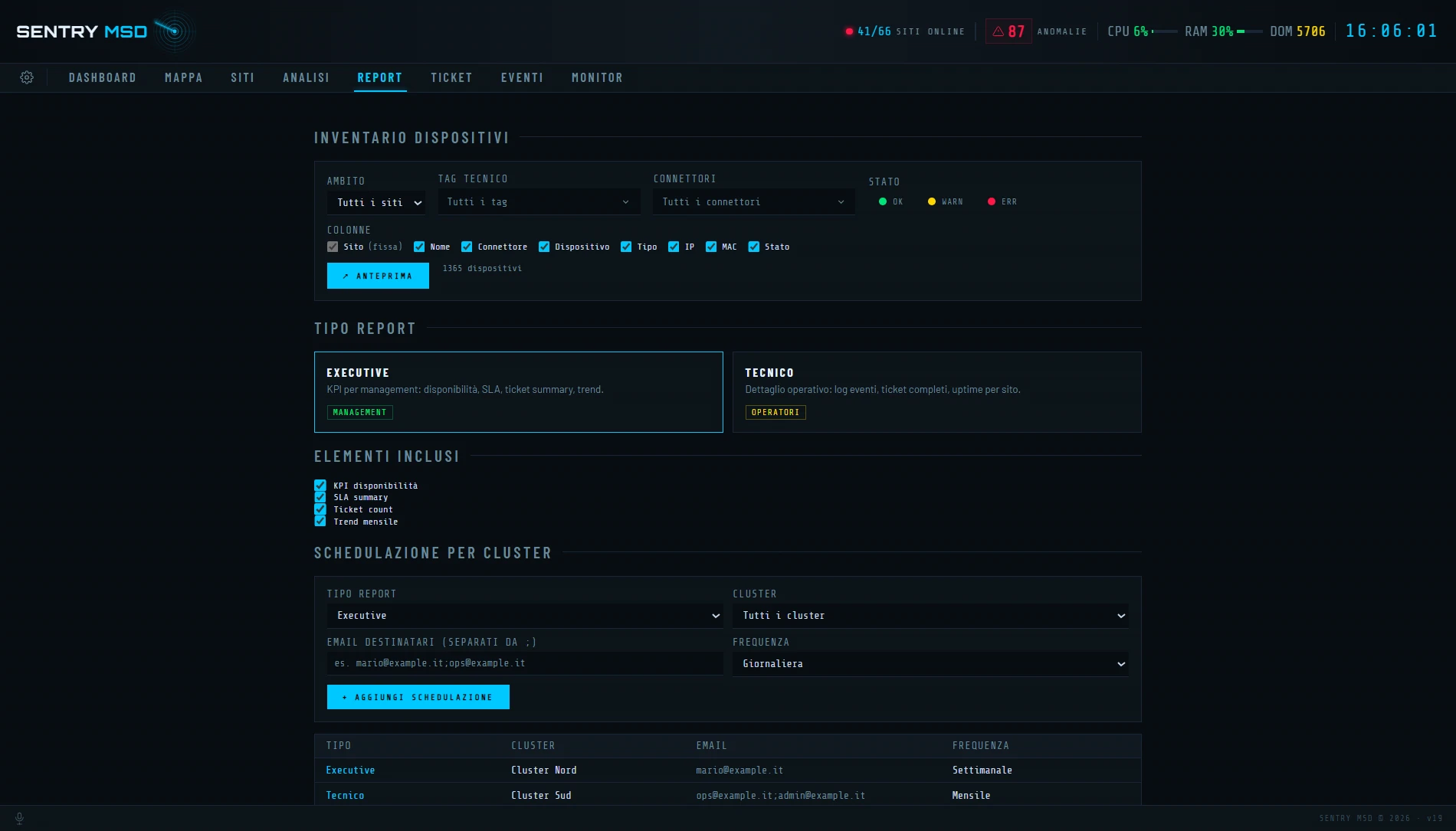This screenshot has height=831, width=1456.
Task: Click the email destinatari input field
Action: tap(525, 663)
